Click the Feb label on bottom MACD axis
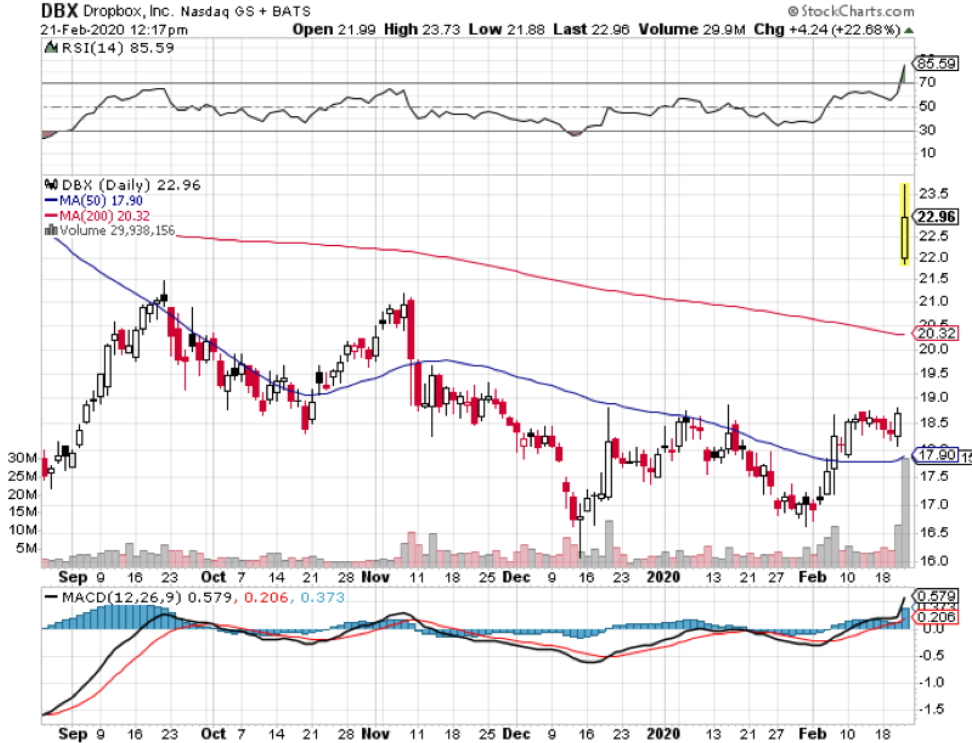The image size is (972, 743). pos(813,734)
